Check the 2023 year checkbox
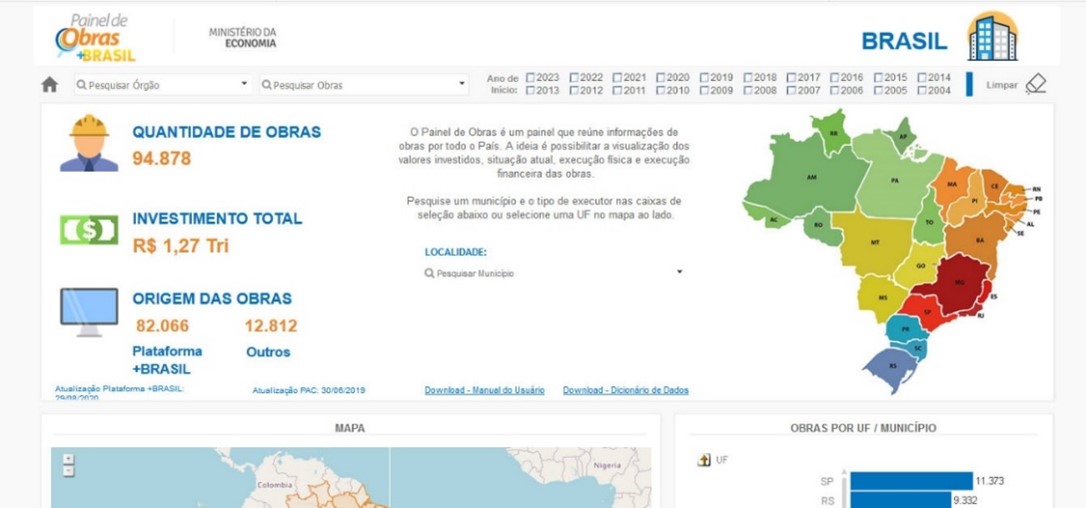 coord(531,77)
